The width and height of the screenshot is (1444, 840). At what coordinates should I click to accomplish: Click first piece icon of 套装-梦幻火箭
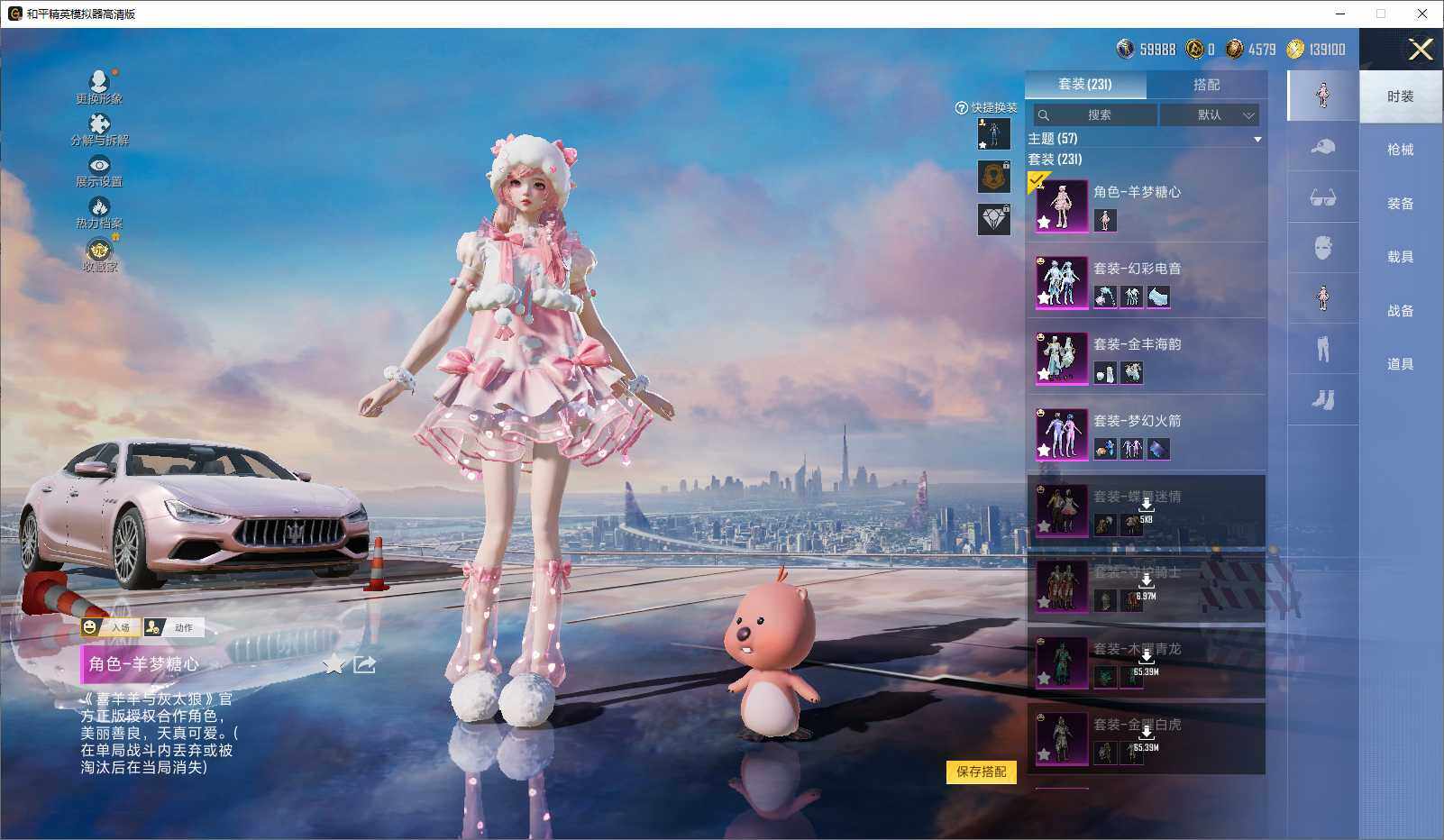click(1105, 448)
